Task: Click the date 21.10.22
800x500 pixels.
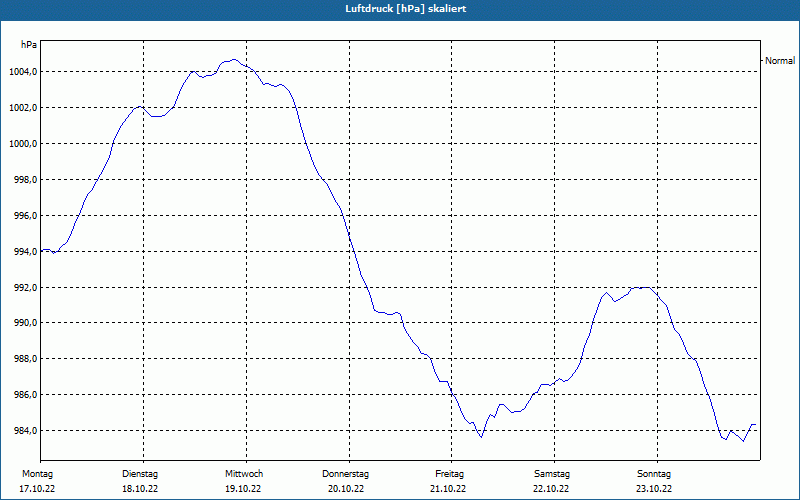Action: point(448,489)
